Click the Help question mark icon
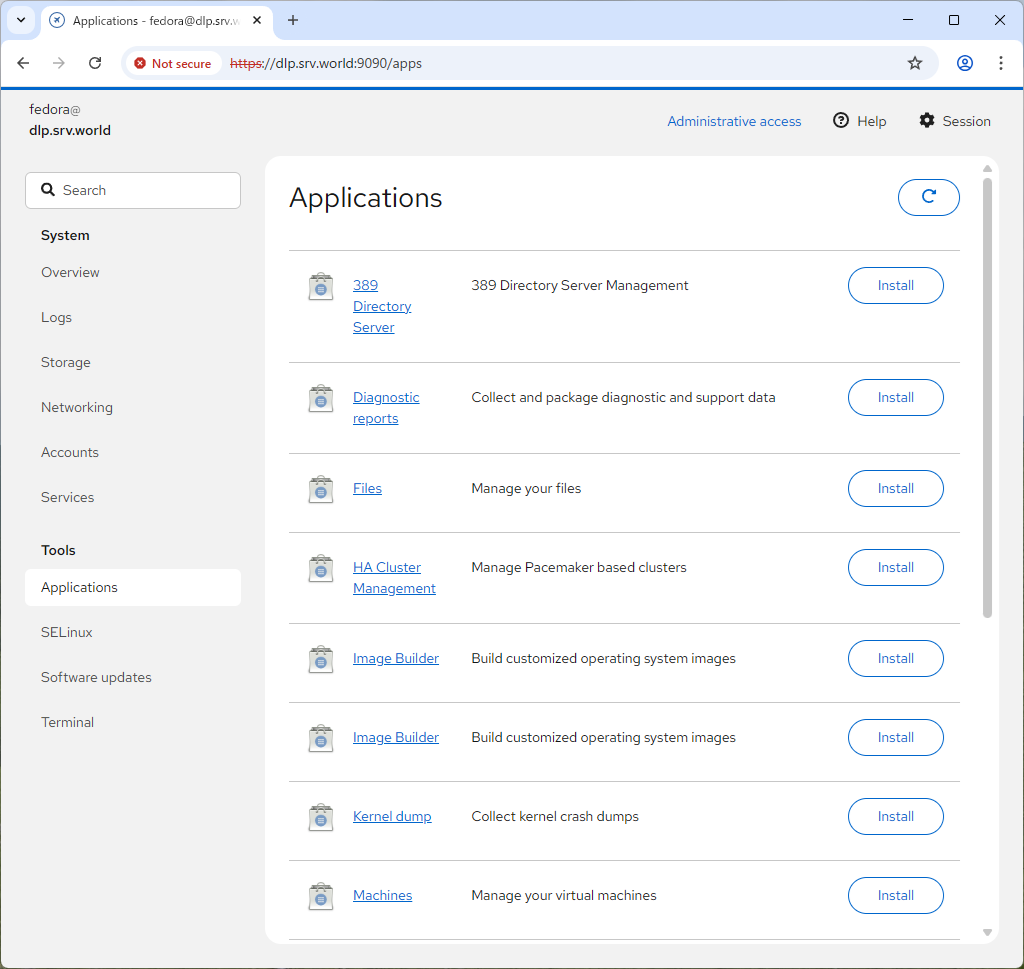Image resolution: width=1024 pixels, height=969 pixels. click(x=841, y=121)
